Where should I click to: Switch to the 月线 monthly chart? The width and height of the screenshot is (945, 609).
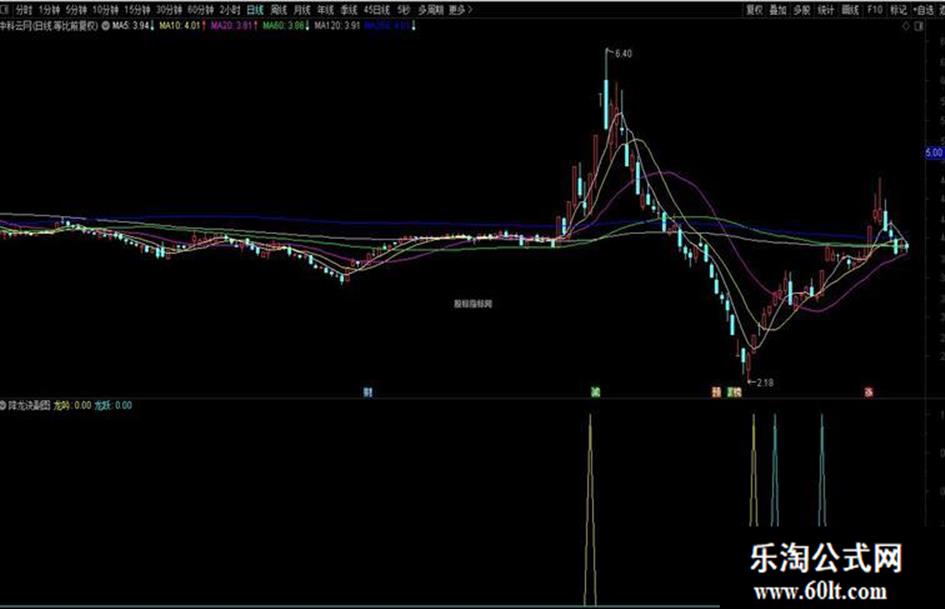(x=302, y=10)
